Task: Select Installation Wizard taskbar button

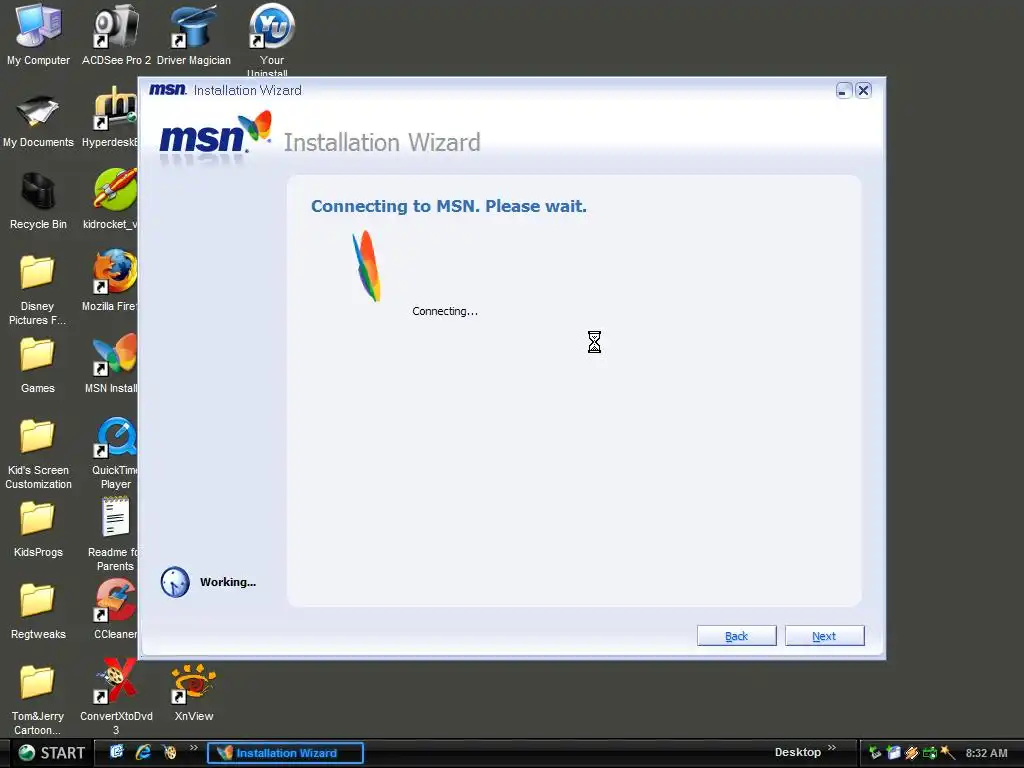Action: click(x=285, y=753)
